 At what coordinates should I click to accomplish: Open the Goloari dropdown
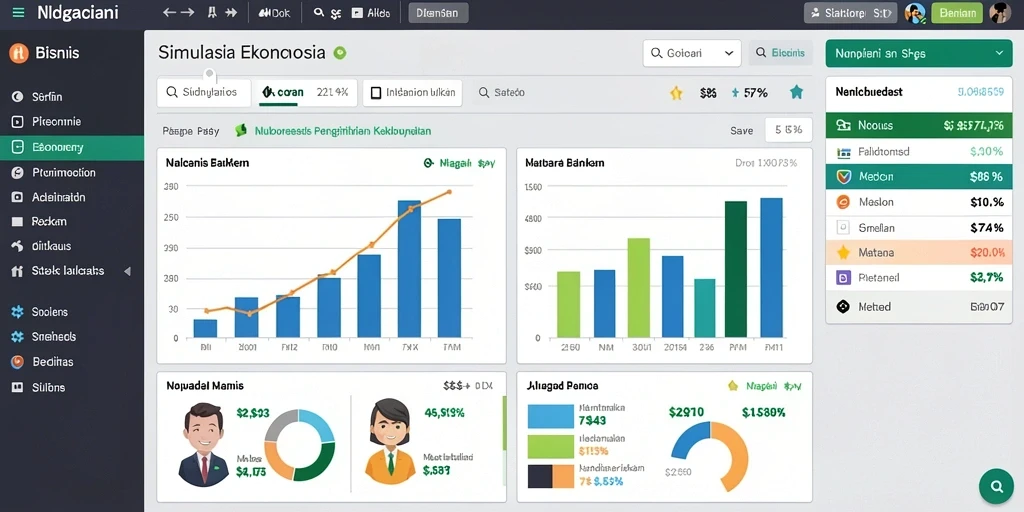coord(692,53)
